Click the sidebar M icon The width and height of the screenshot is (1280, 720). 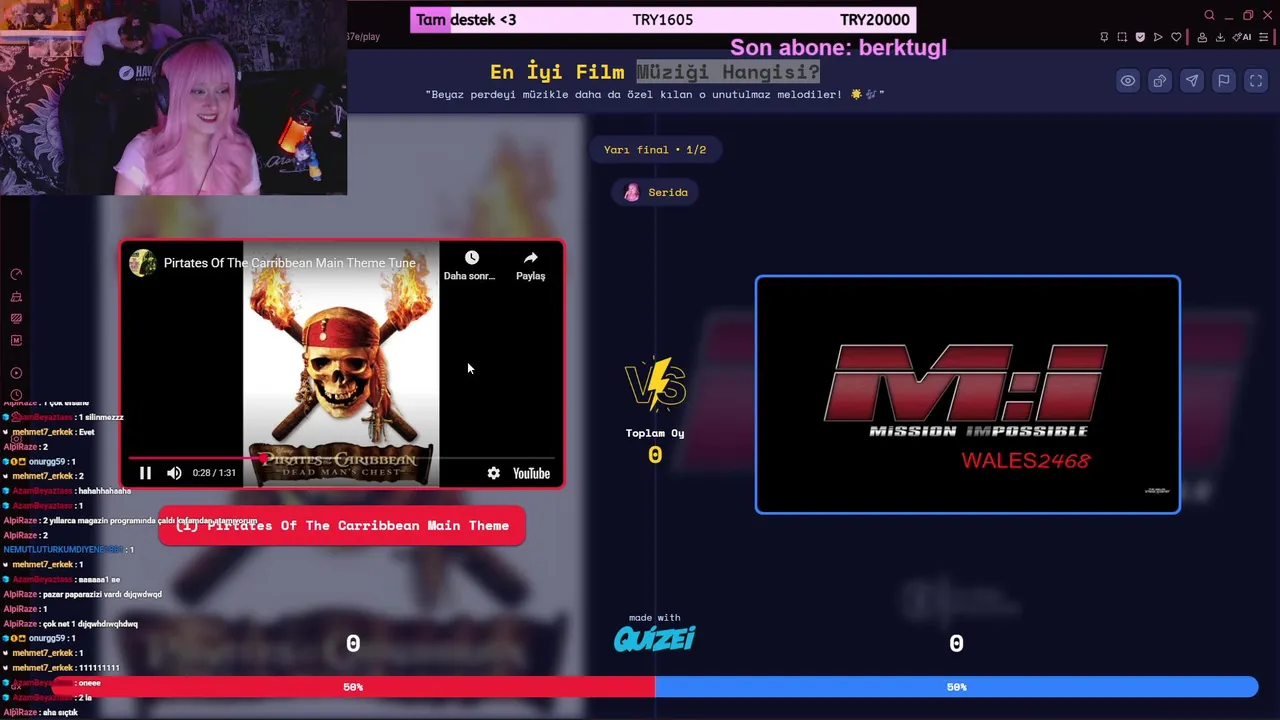coord(16,341)
